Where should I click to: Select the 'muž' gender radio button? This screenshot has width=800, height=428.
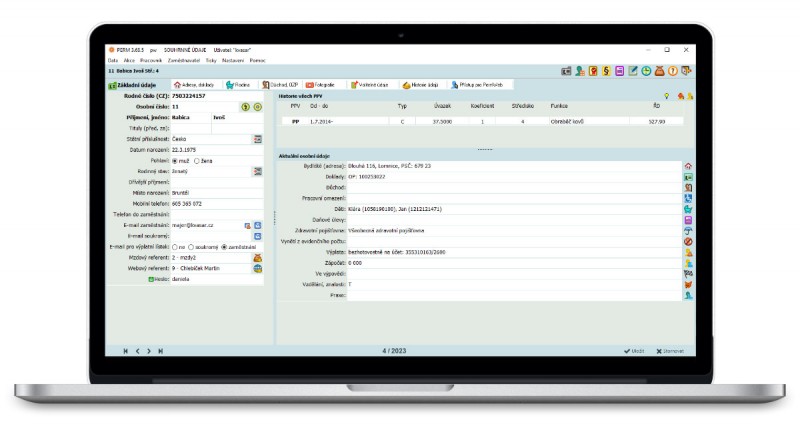click(x=176, y=160)
